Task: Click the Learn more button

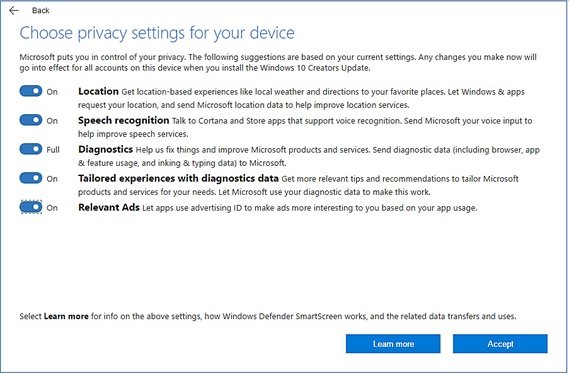Action: coord(393,344)
